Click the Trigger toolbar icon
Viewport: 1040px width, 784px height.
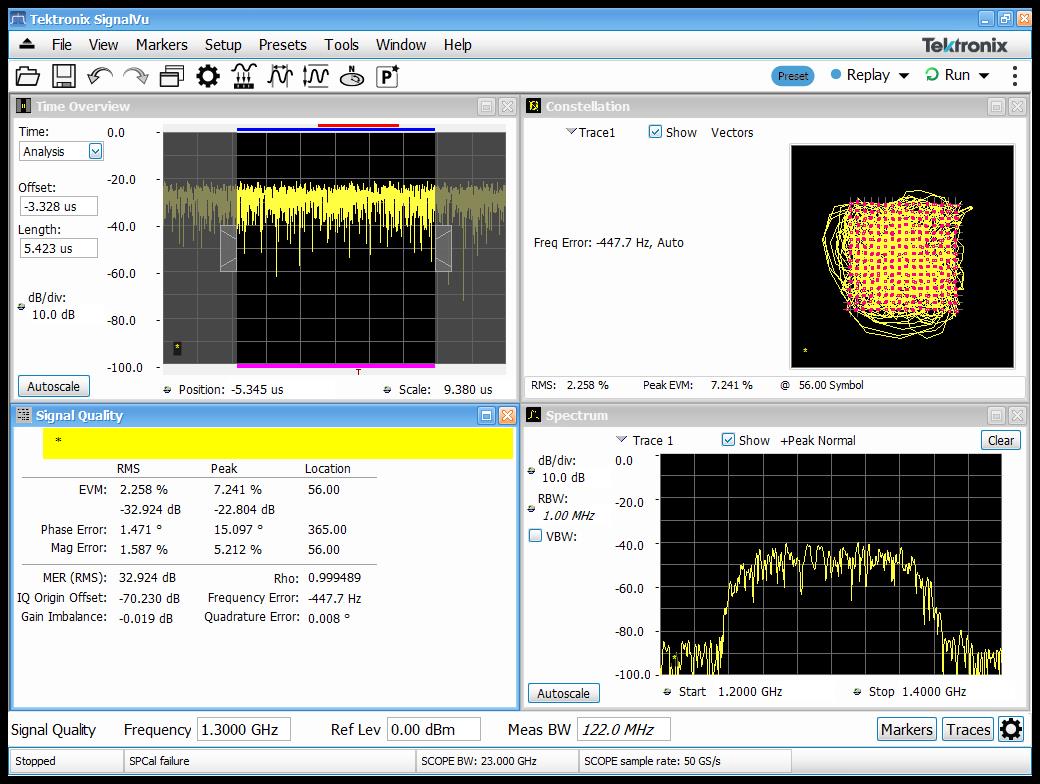(244, 76)
